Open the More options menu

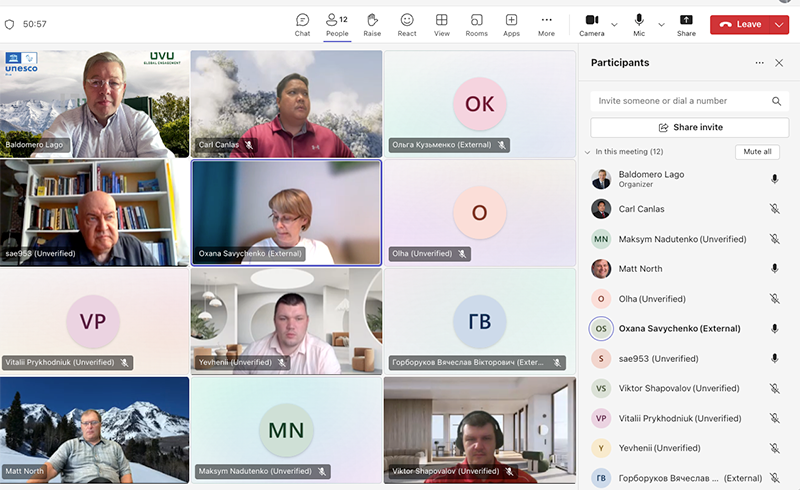click(x=546, y=24)
